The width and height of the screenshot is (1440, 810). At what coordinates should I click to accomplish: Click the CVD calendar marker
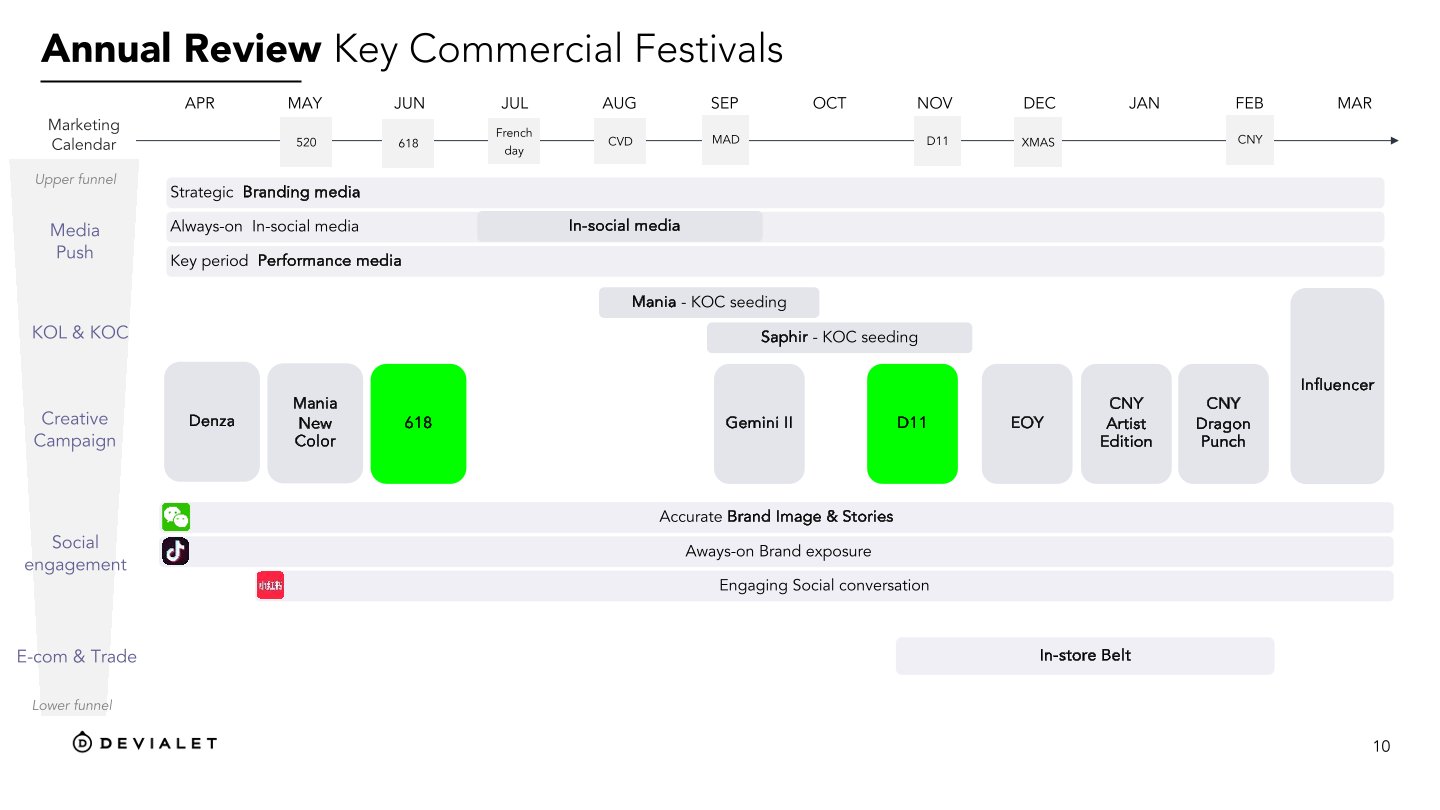(x=620, y=141)
